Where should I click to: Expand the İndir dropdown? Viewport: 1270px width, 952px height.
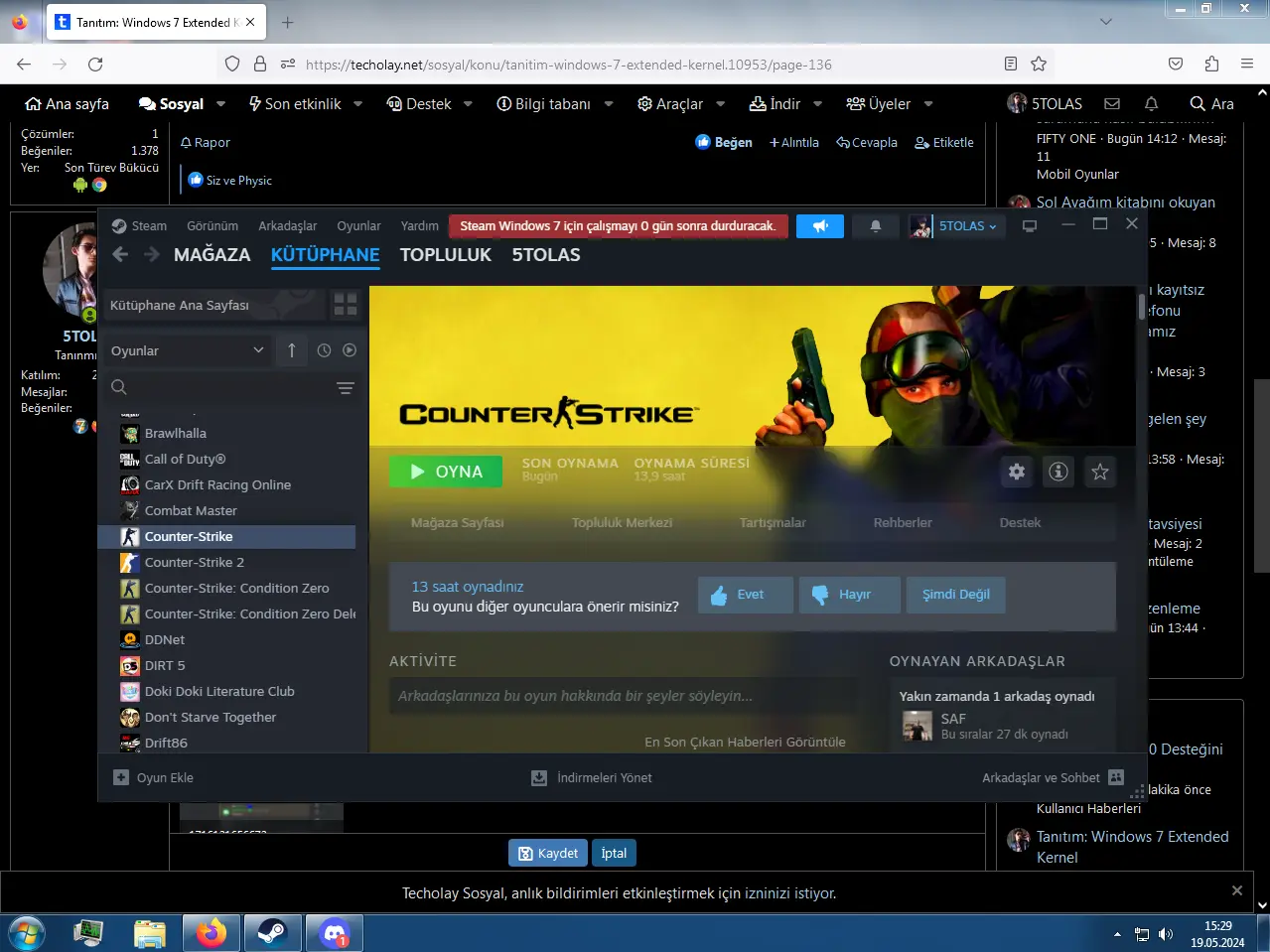pos(818,104)
